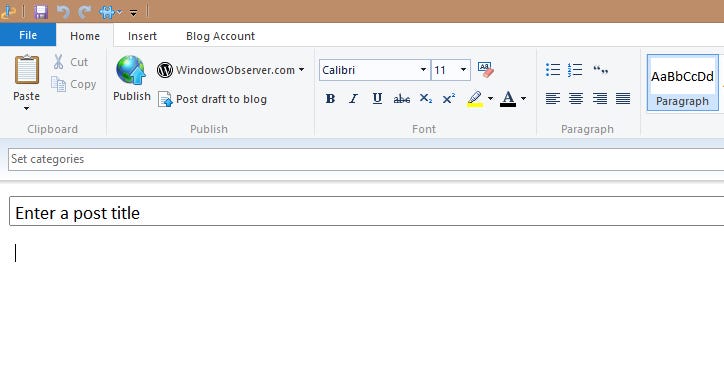Image resolution: width=724 pixels, height=391 pixels.
Task: Open the Customize Quick Access Toolbar arrow
Action: coord(133,13)
